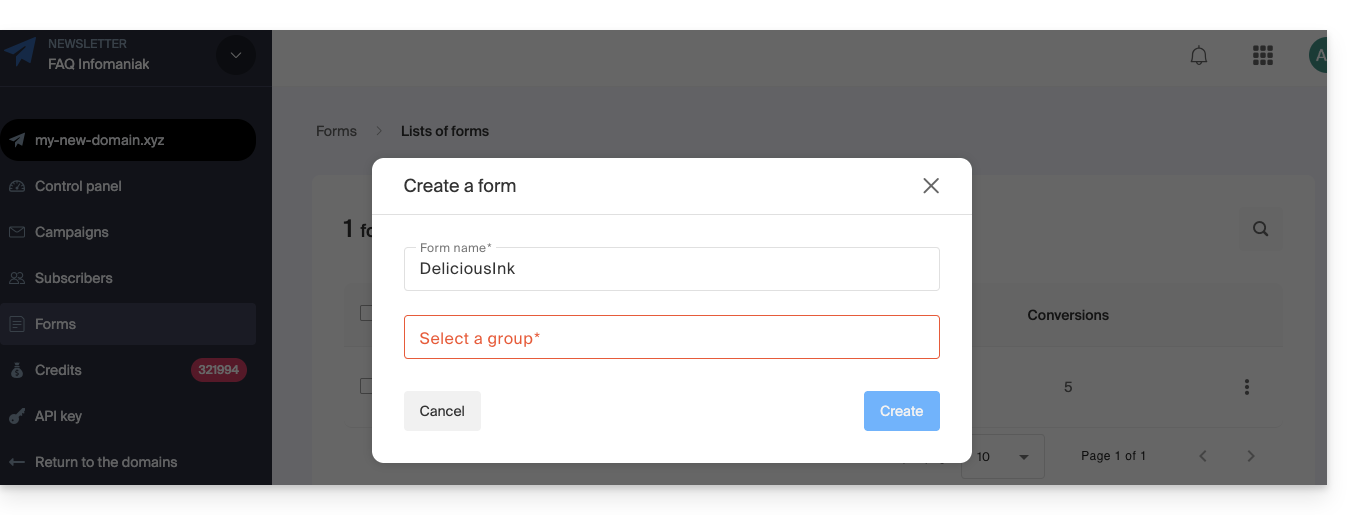The width and height of the screenshot is (1357, 515).
Task: Expand the FAQ Infomaniak newsletter switcher
Action: [236, 55]
